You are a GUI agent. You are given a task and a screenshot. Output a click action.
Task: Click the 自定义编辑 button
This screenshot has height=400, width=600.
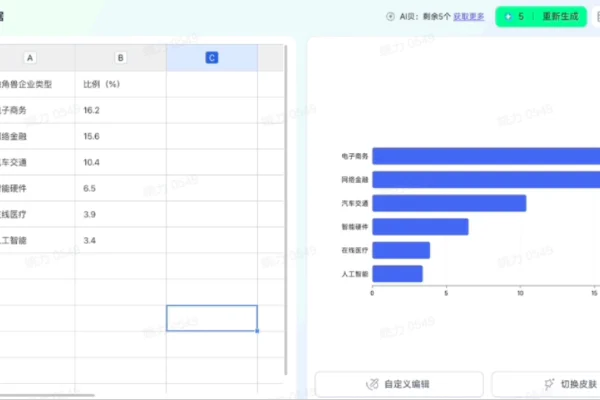[399, 384]
